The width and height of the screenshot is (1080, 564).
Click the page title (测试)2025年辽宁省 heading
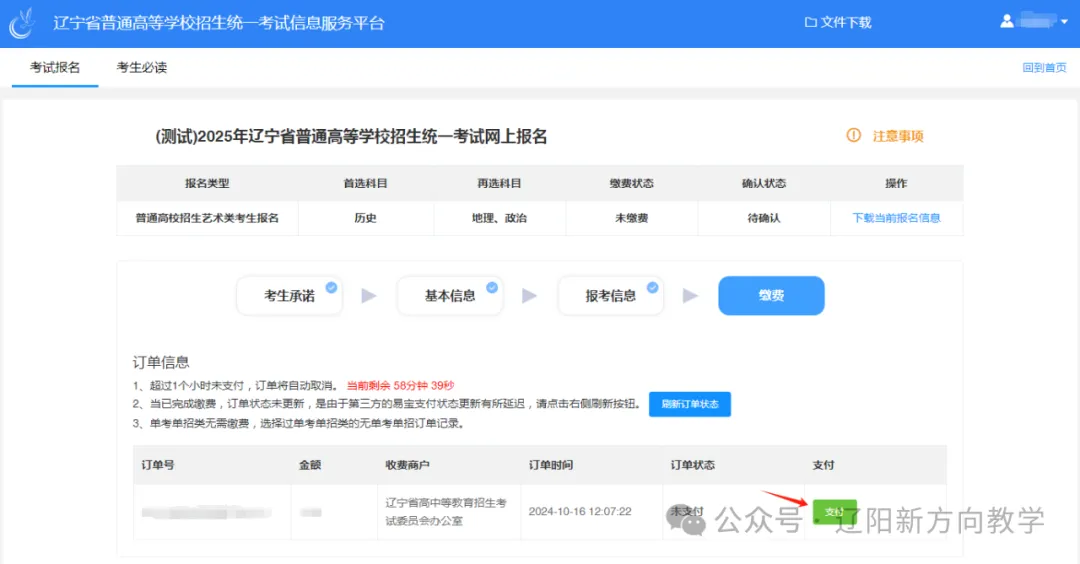tap(351, 136)
